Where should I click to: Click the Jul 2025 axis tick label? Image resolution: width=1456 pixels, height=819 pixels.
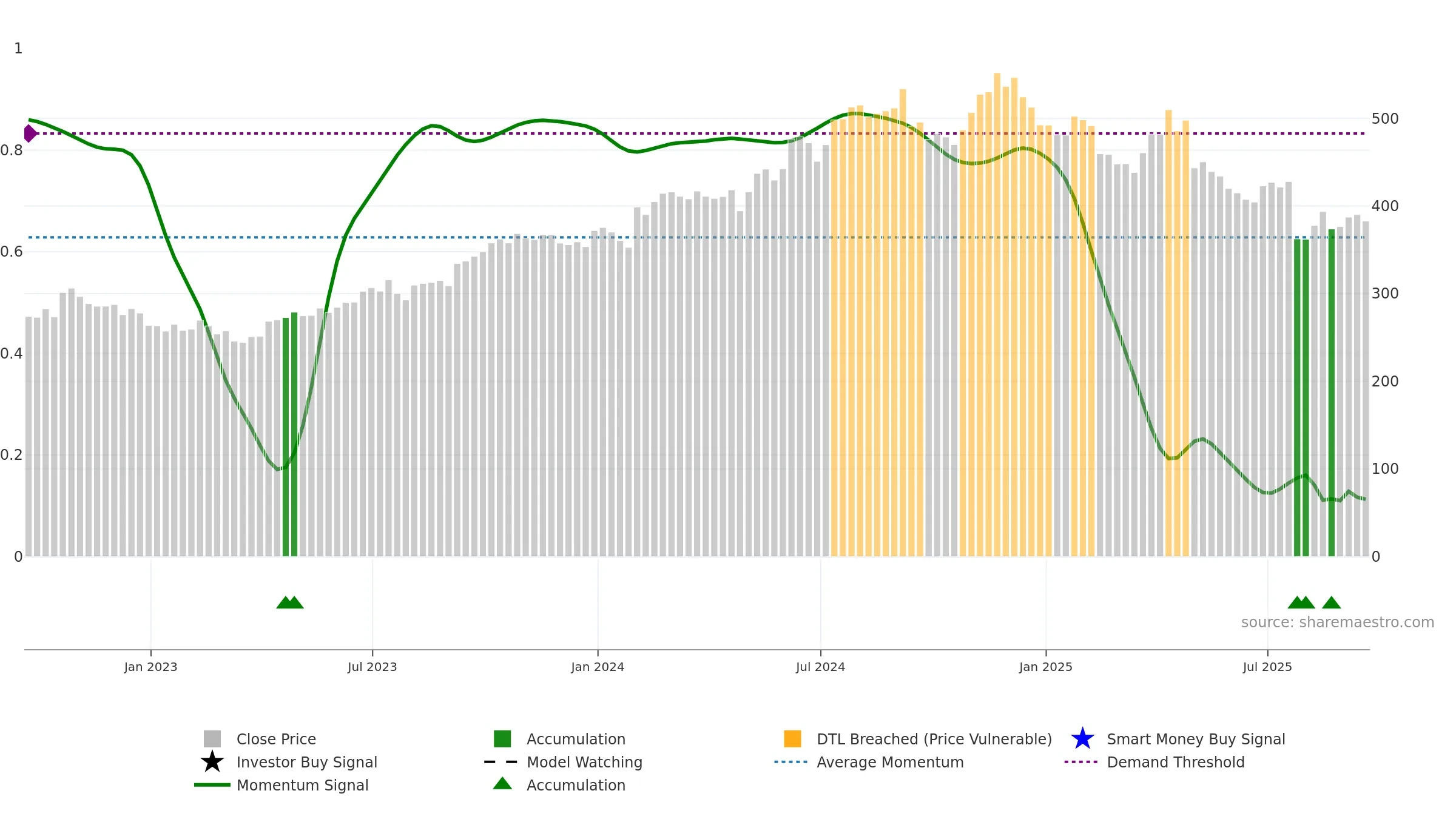[x=1267, y=667]
